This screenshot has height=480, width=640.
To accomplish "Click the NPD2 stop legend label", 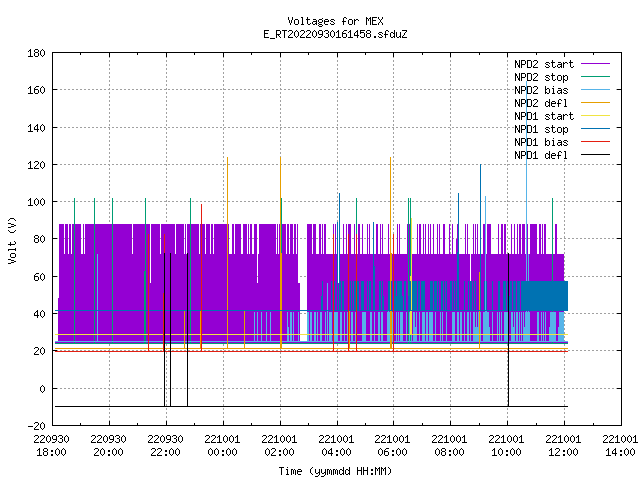I will pos(541,77).
